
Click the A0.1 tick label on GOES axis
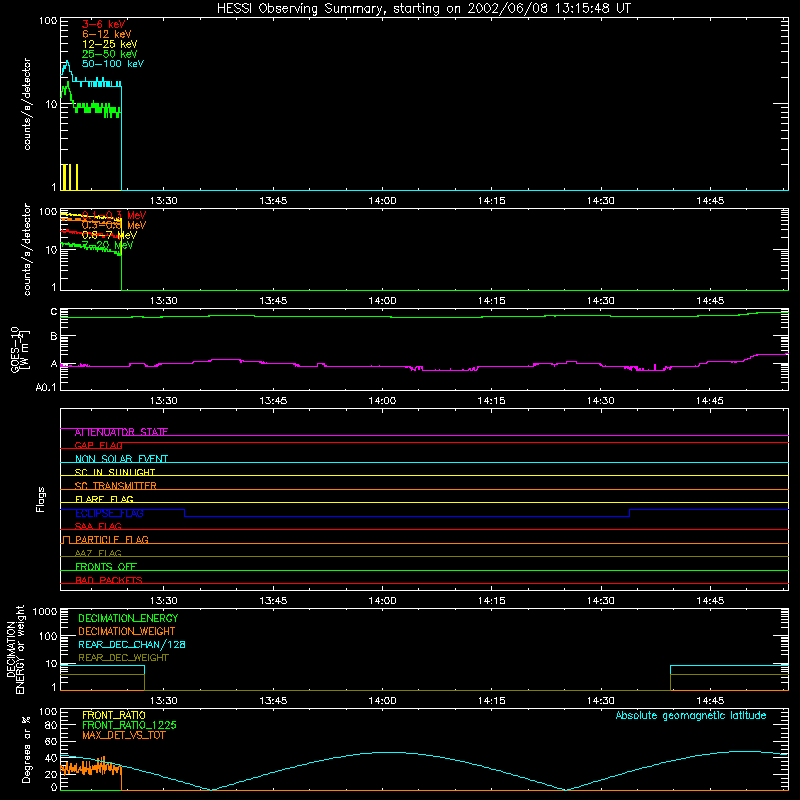pyautogui.click(x=45, y=387)
